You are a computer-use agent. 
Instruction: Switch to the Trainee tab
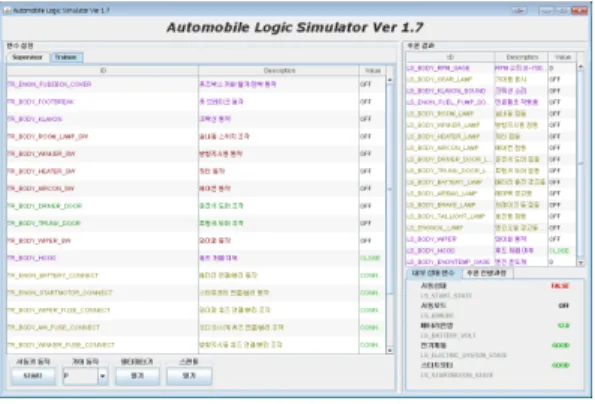click(x=66, y=57)
